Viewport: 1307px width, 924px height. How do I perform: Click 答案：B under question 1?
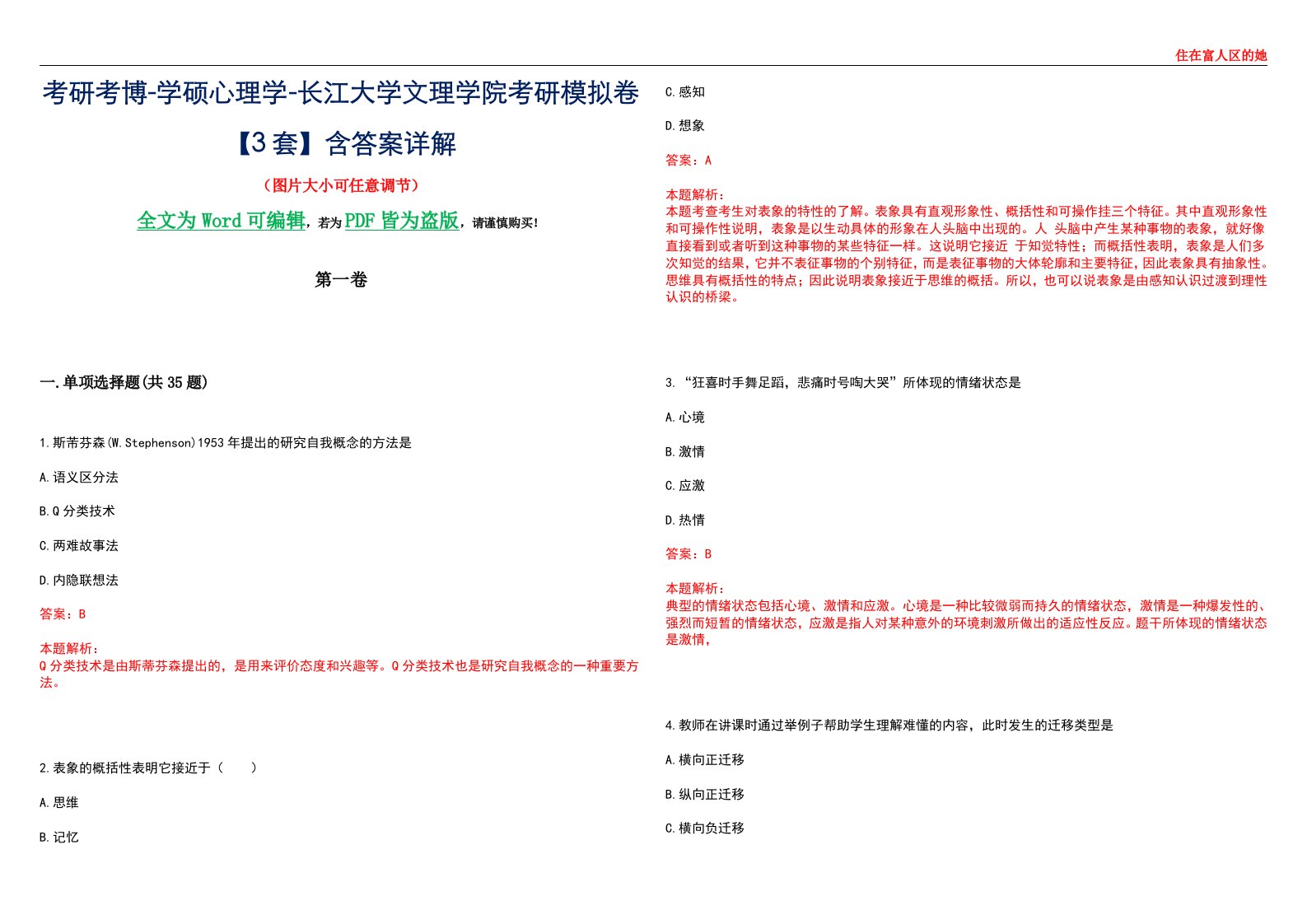pyautogui.click(x=63, y=614)
